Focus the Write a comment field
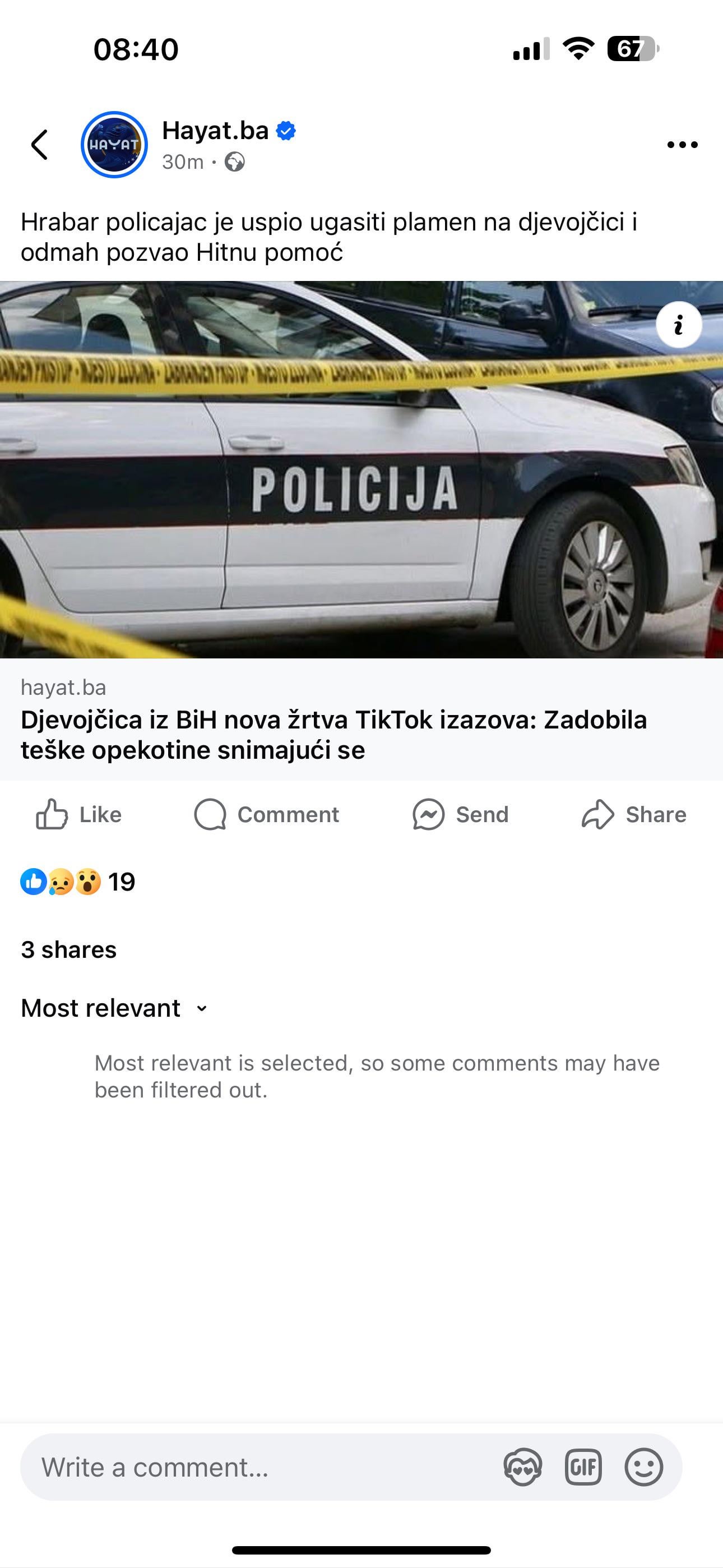The height and width of the screenshot is (1568, 723). pyautogui.click(x=262, y=1467)
